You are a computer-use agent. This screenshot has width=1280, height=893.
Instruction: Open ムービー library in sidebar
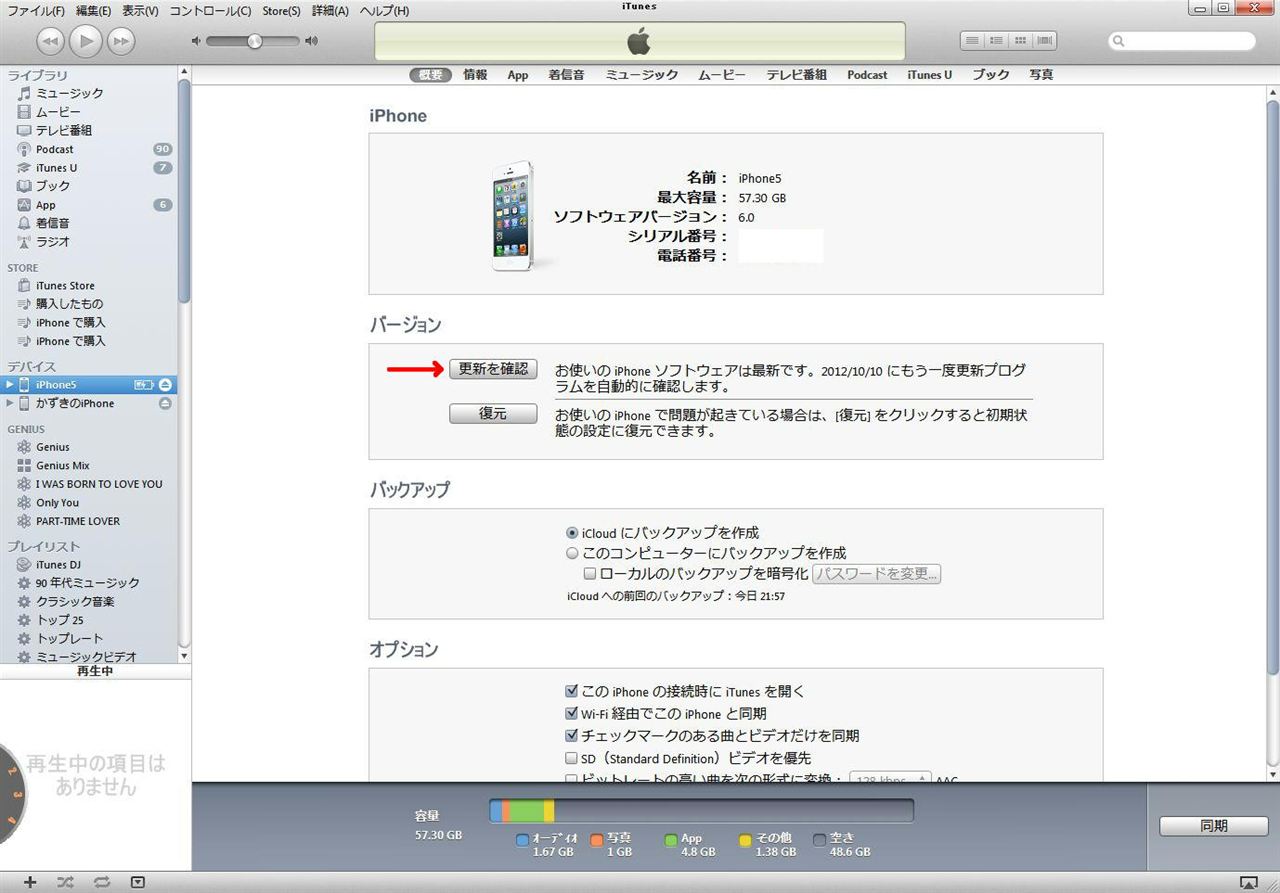click(58, 112)
